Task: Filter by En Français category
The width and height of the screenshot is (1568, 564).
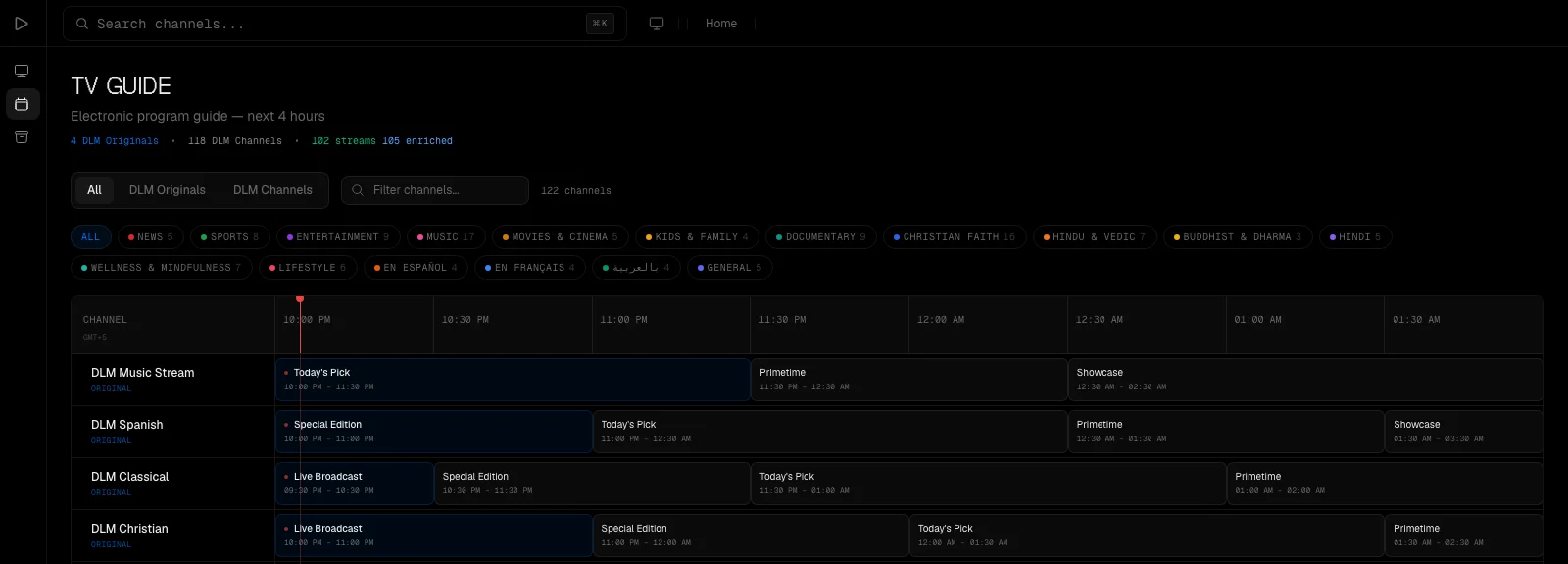Action: 530,268
